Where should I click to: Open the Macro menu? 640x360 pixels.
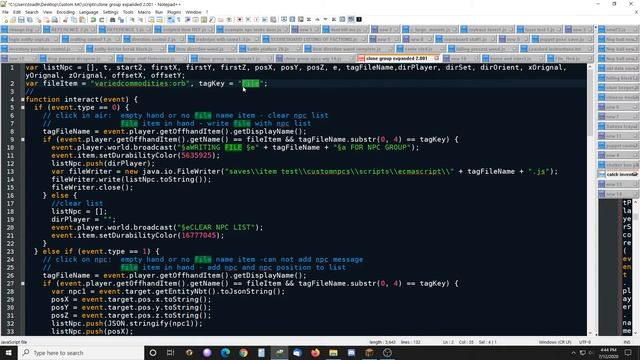pyautogui.click(x=144, y=12)
